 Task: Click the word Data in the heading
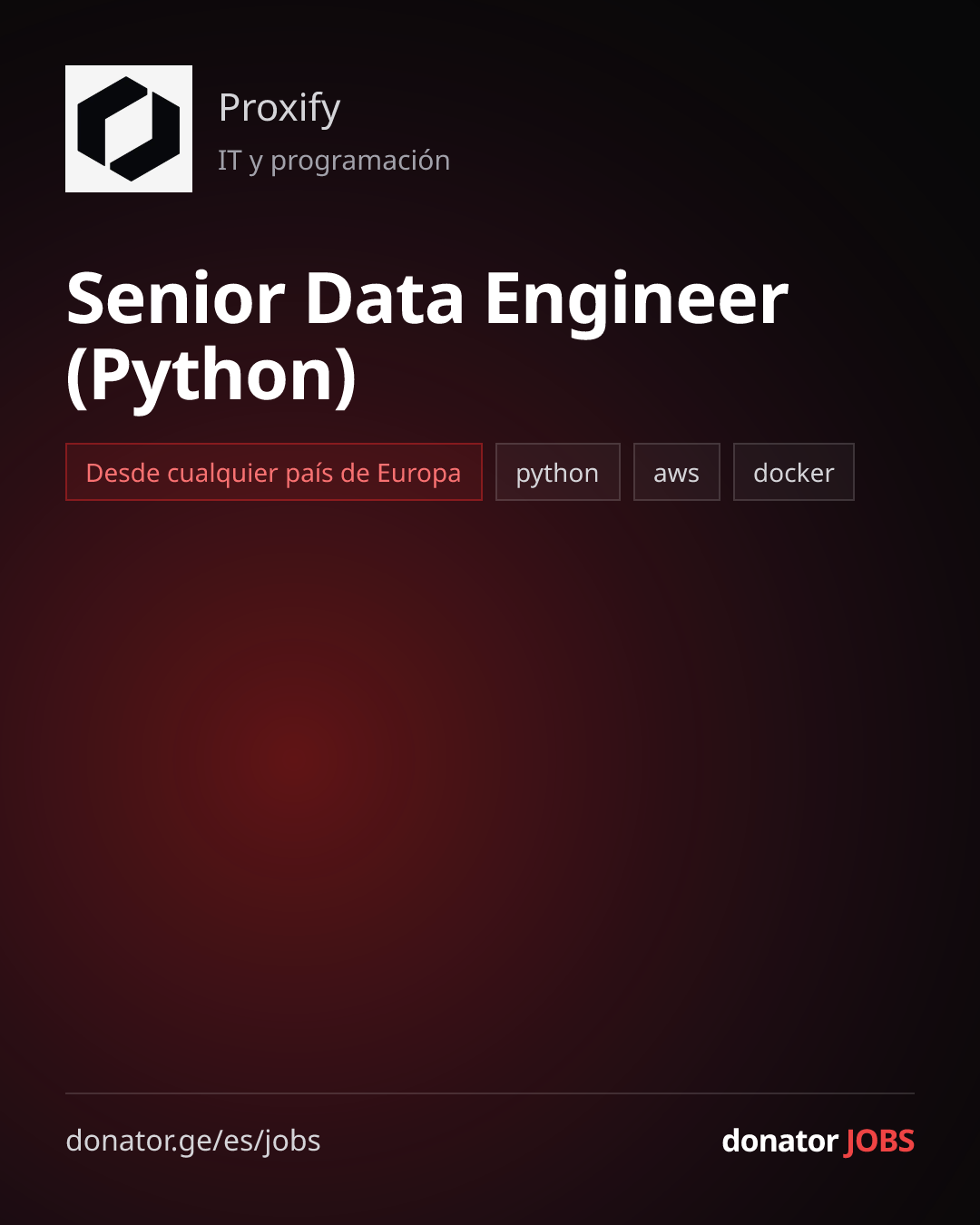coord(385,299)
